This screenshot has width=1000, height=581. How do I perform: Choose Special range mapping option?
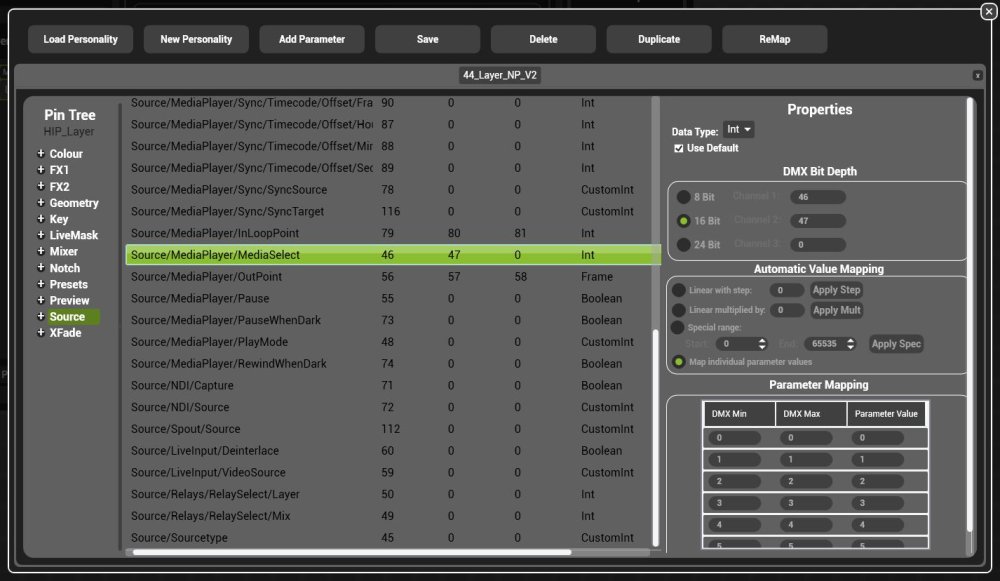[x=677, y=327]
